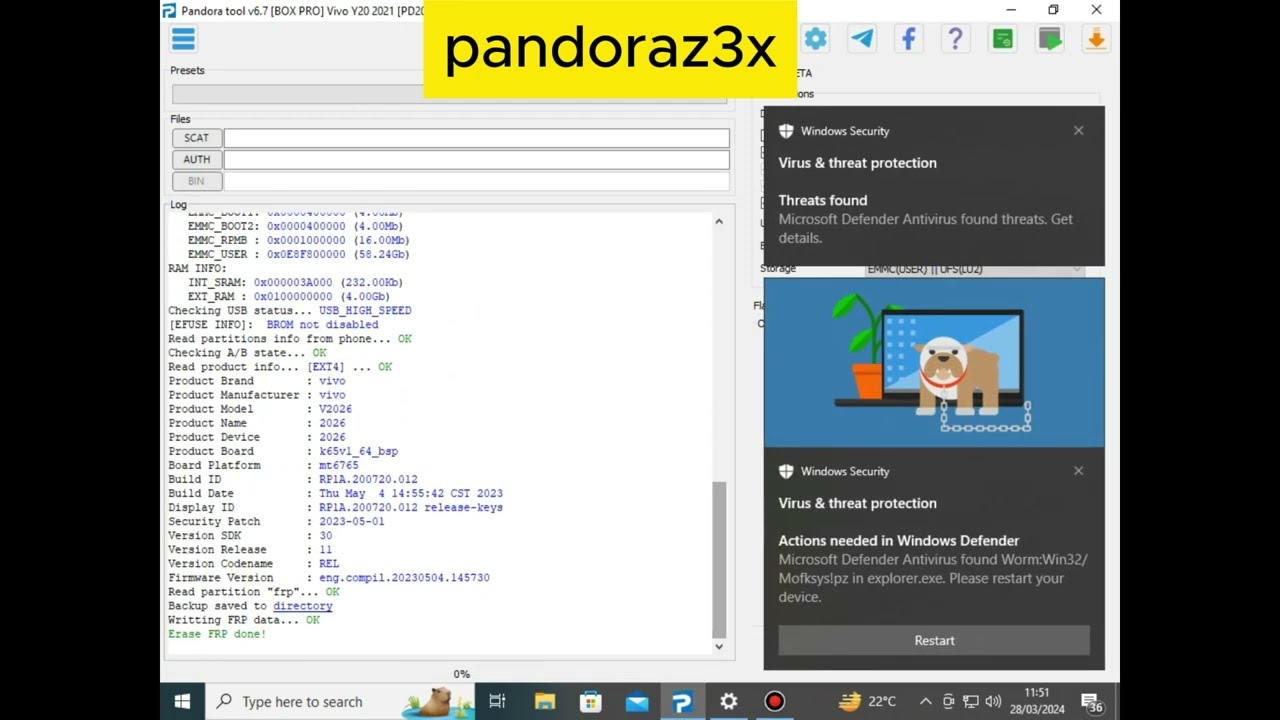
Task: Open the Windows Start menu
Action: click(x=183, y=702)
